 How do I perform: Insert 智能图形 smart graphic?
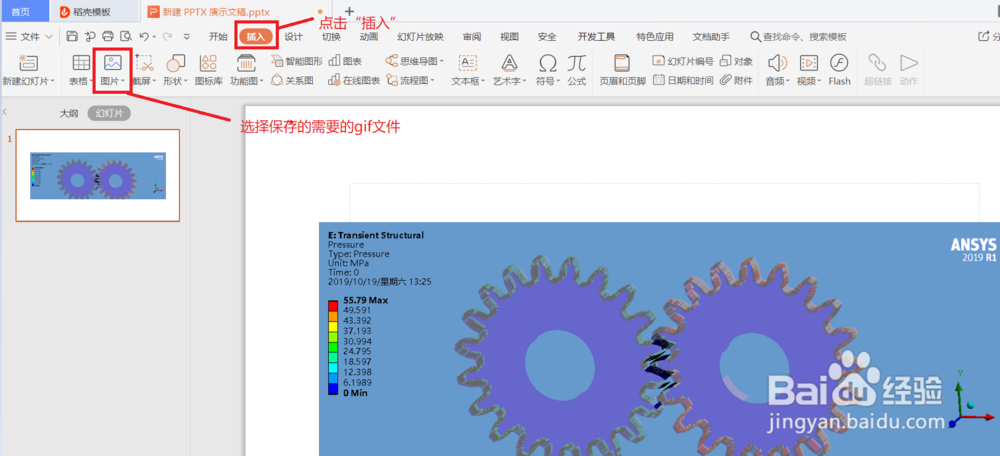coord(297,61)
